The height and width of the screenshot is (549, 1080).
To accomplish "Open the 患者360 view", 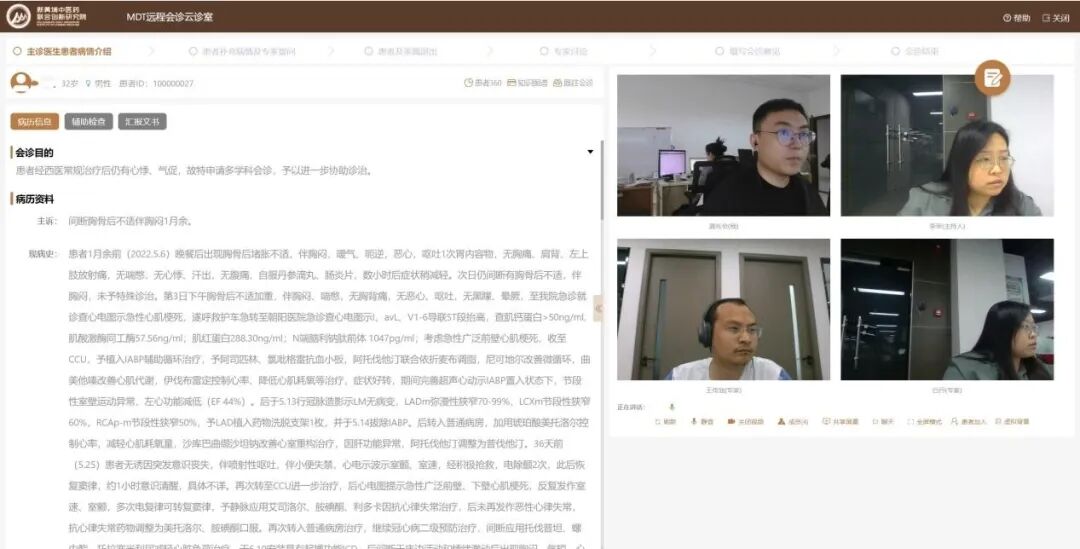I will coord(483,83).
